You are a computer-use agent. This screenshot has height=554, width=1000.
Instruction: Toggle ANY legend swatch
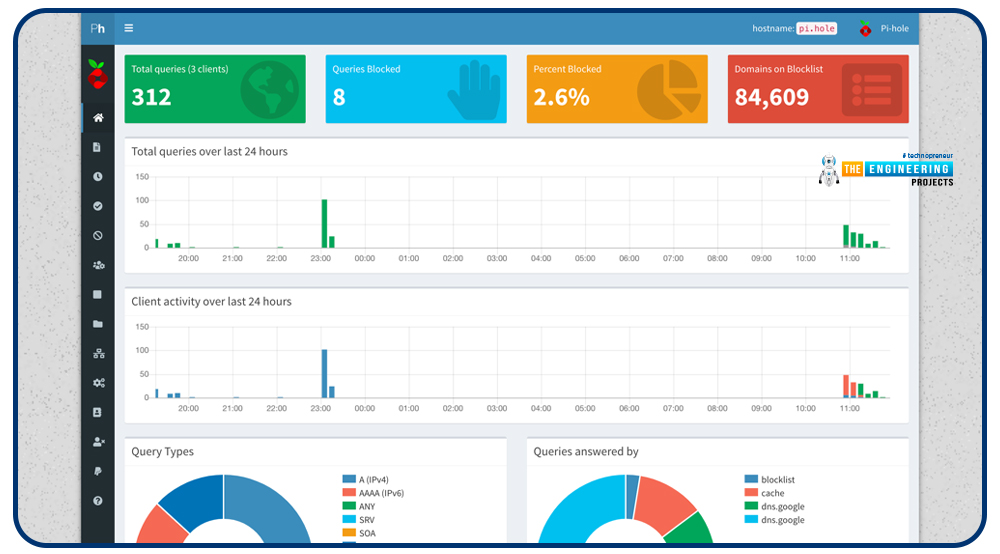(349, 506)
